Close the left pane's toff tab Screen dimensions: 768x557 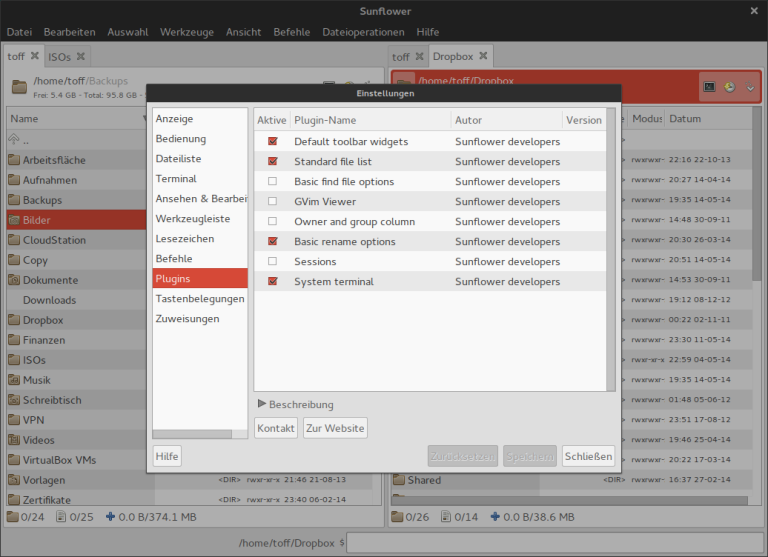click(35, 56)
